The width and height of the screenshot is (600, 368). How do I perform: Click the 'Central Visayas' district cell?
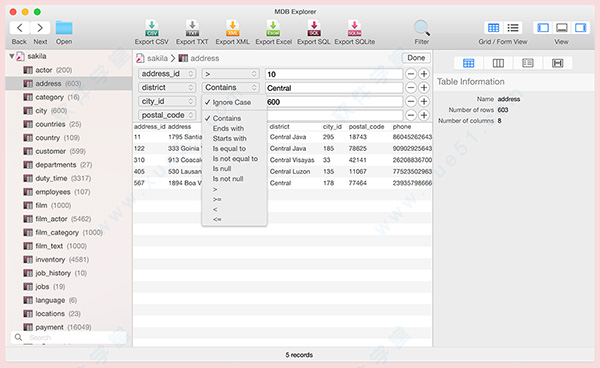[292, 160]
